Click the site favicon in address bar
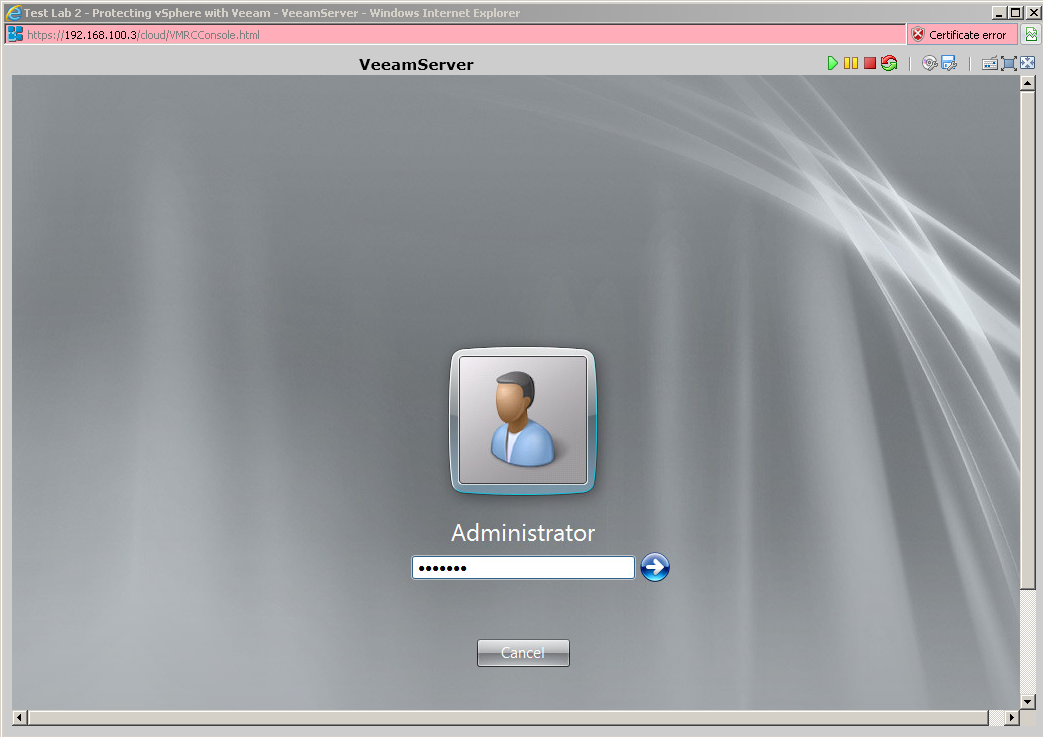The image size is (1043, 737). point(15,35)
